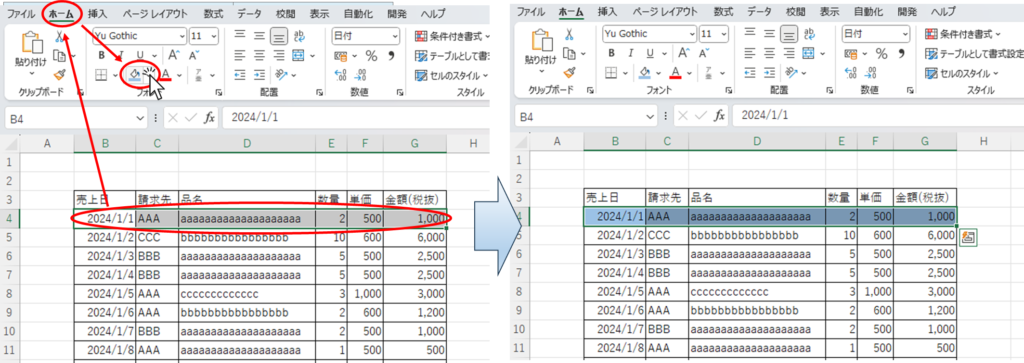The width and height of the screenshot is (1024, 363).
Task: Open fill color dropdown arrow in right screenshot
Action: [659, 72]
